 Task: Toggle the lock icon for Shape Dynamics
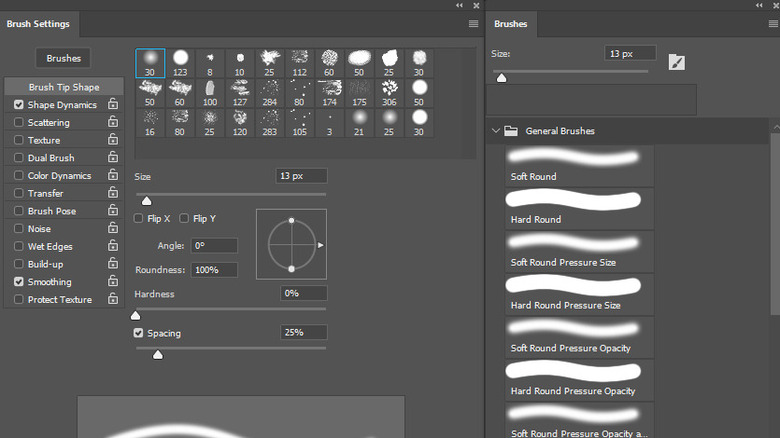[x=113, y=105]
